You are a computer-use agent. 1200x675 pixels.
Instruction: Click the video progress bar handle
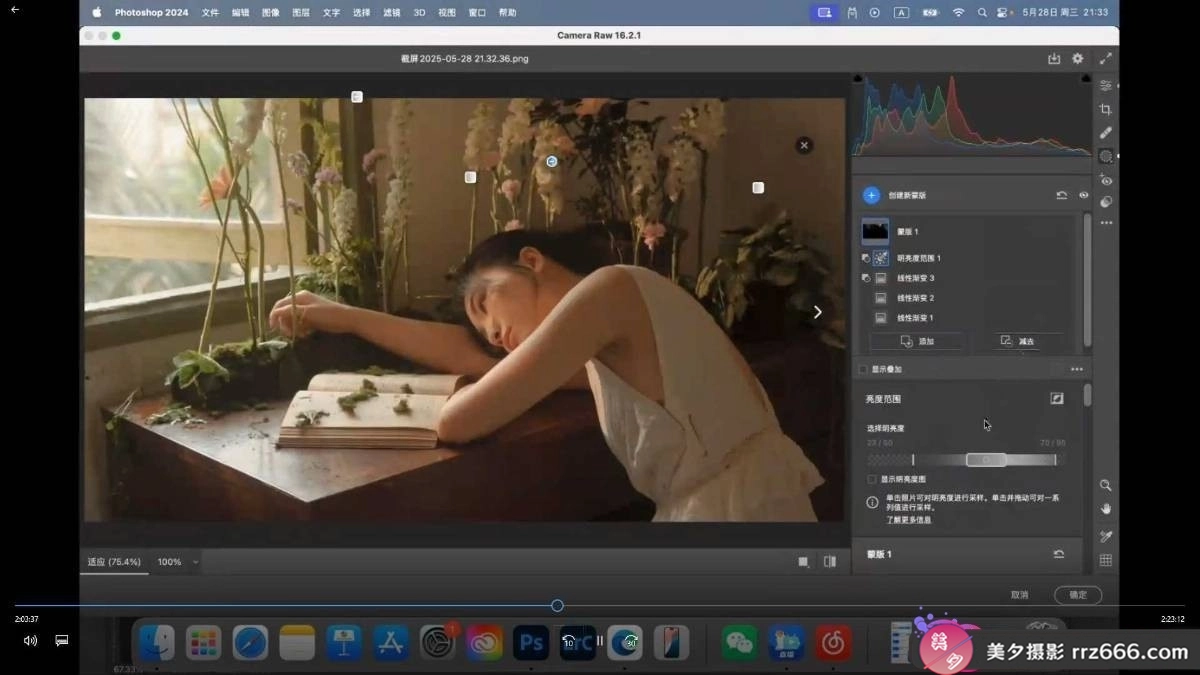tap(557, 605)
